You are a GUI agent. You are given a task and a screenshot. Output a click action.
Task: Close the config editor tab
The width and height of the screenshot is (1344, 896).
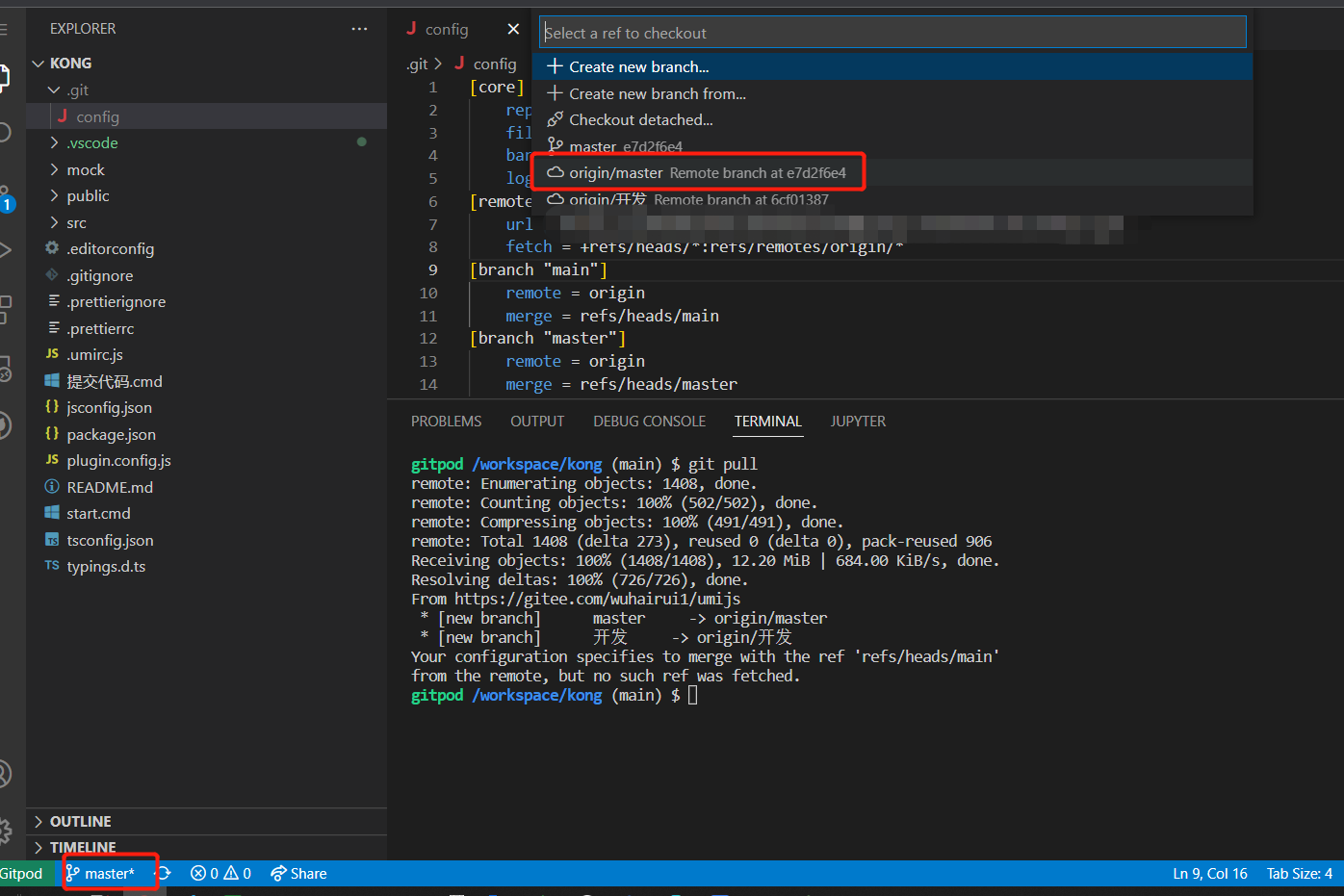513,29
